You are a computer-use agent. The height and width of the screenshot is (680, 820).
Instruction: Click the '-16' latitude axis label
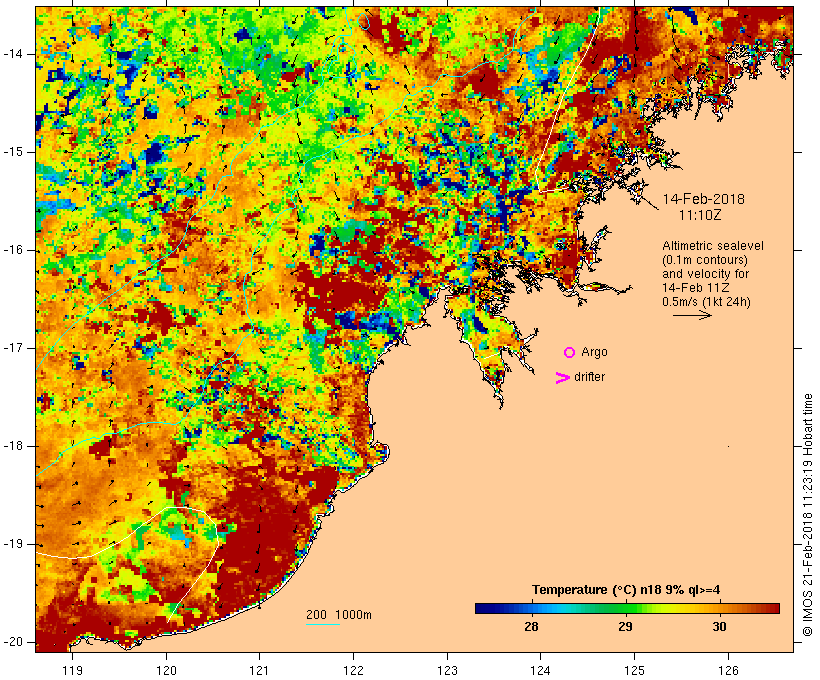click(13, 250)
